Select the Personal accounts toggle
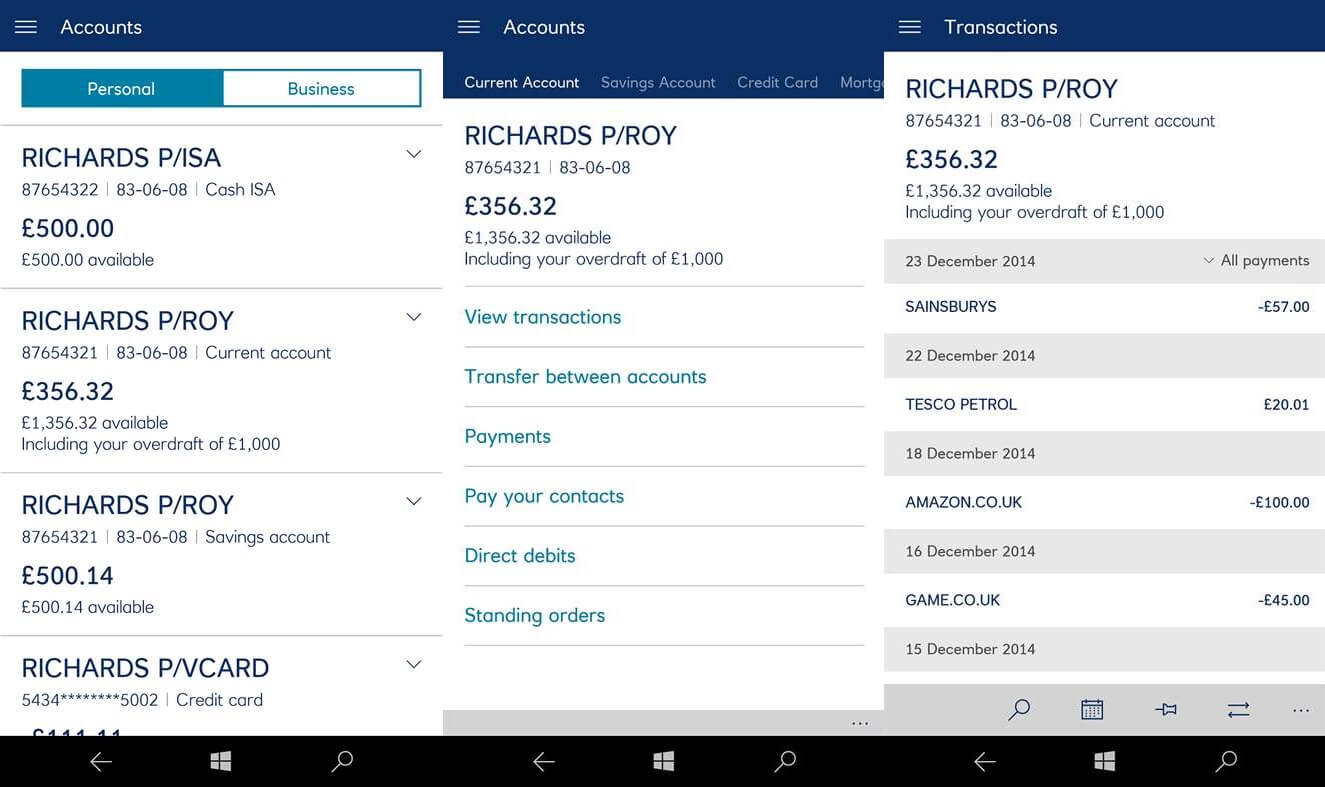 pos(121,88)
